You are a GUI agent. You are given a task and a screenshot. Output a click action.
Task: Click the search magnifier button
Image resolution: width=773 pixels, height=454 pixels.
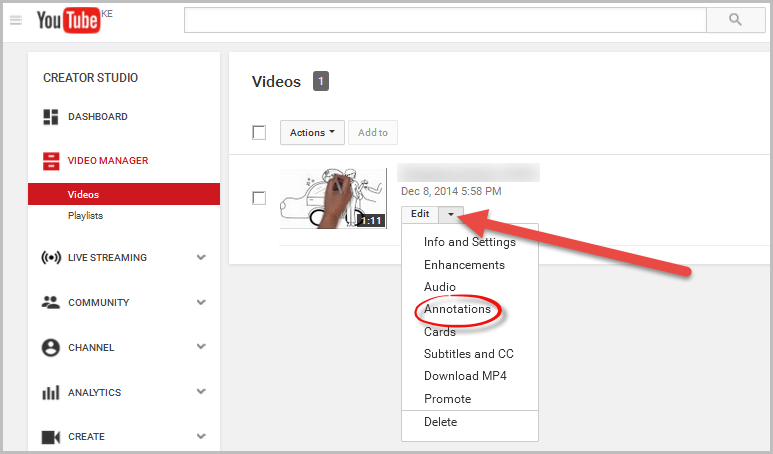(735, 20)
